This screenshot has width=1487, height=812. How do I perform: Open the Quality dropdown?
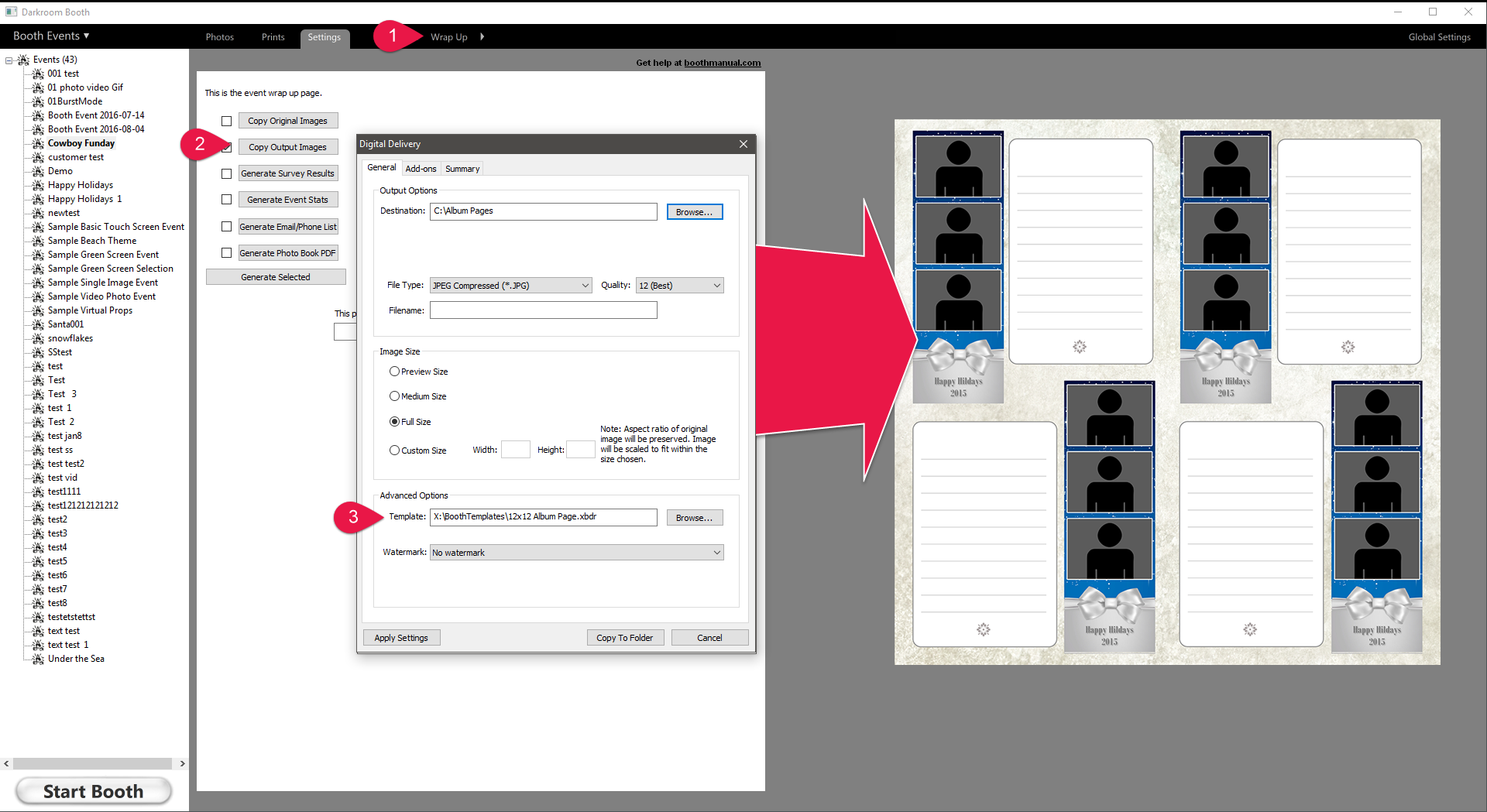(679, 286)
